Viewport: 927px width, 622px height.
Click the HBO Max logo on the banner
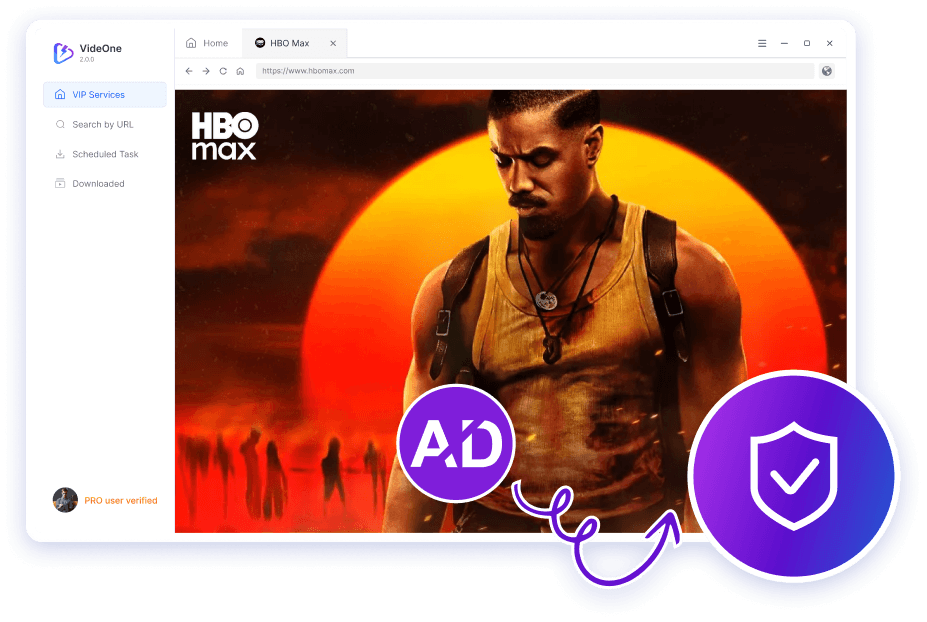224,136
